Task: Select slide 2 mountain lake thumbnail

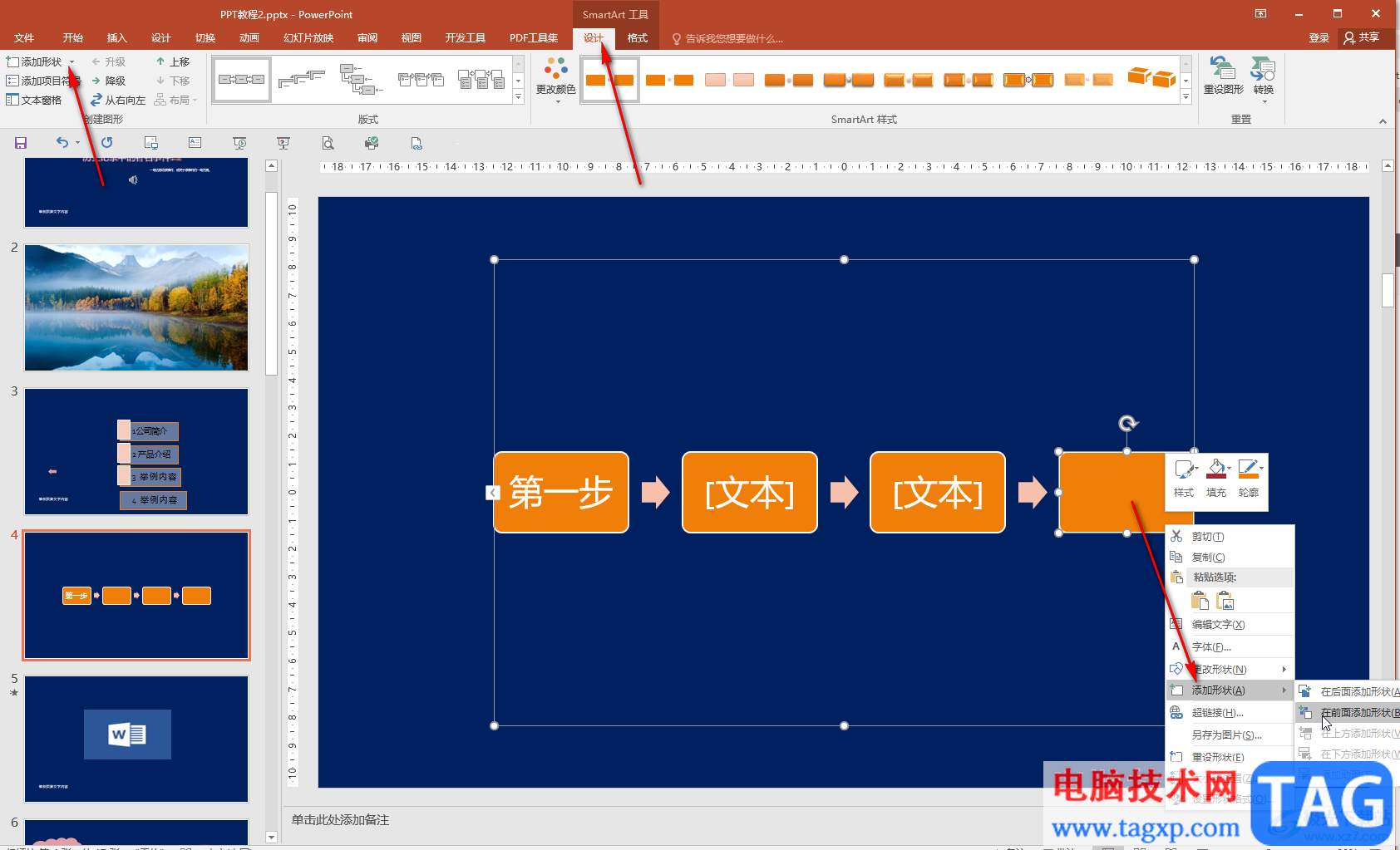Action: coord(136,307)
